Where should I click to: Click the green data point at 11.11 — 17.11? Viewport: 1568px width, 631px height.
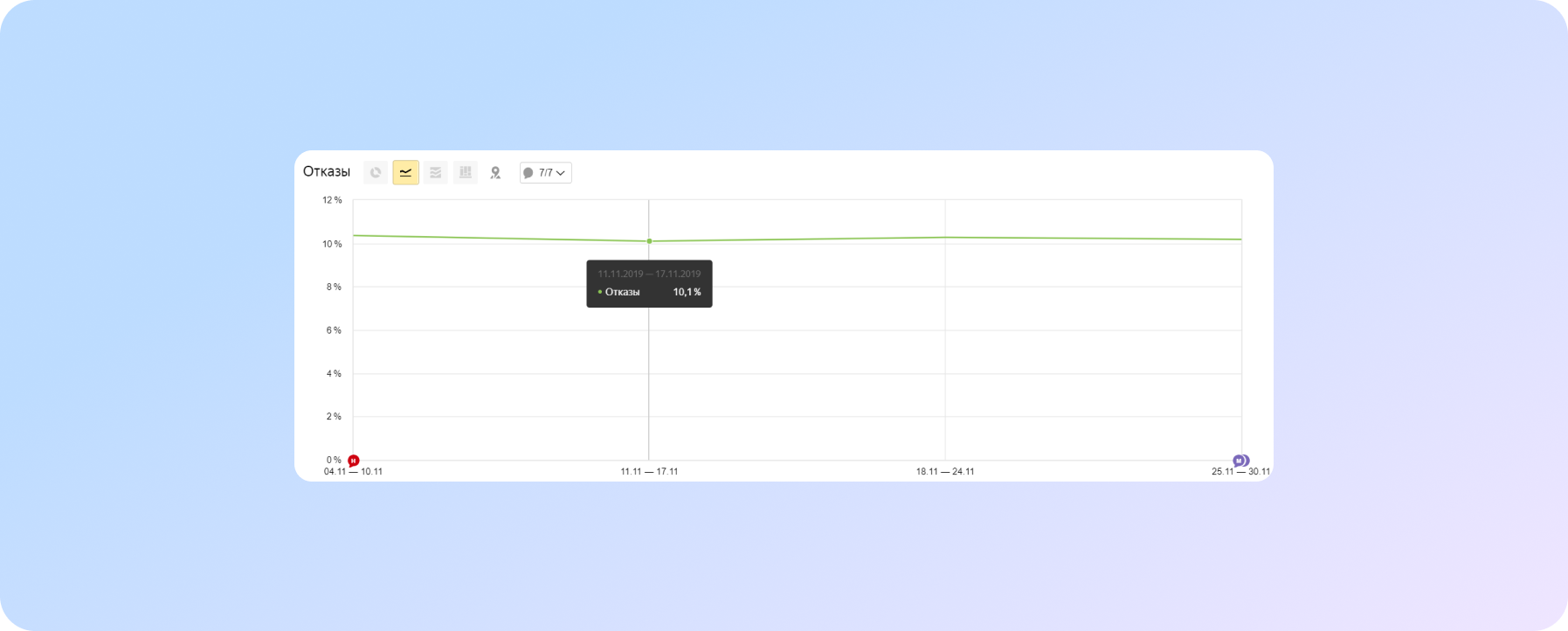point(649,241)
